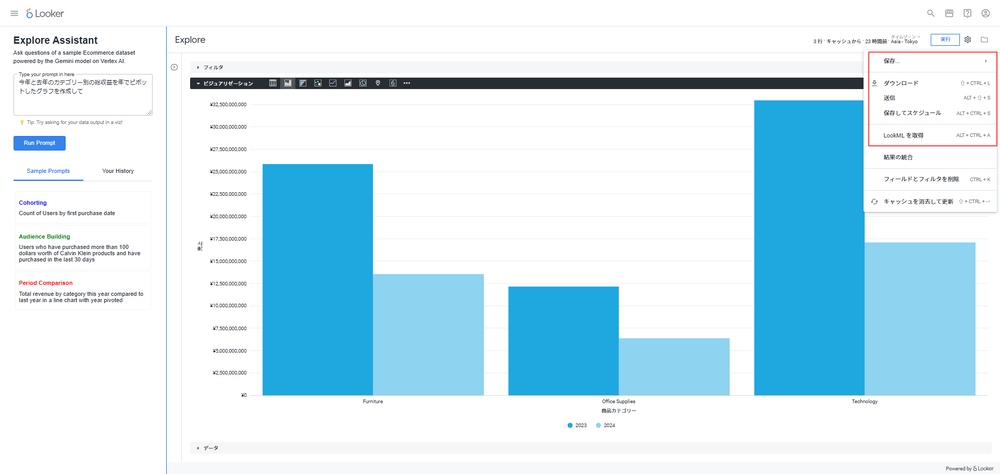
Task: Click the 'Tip: Try asking' hint text
Action: 75,122
